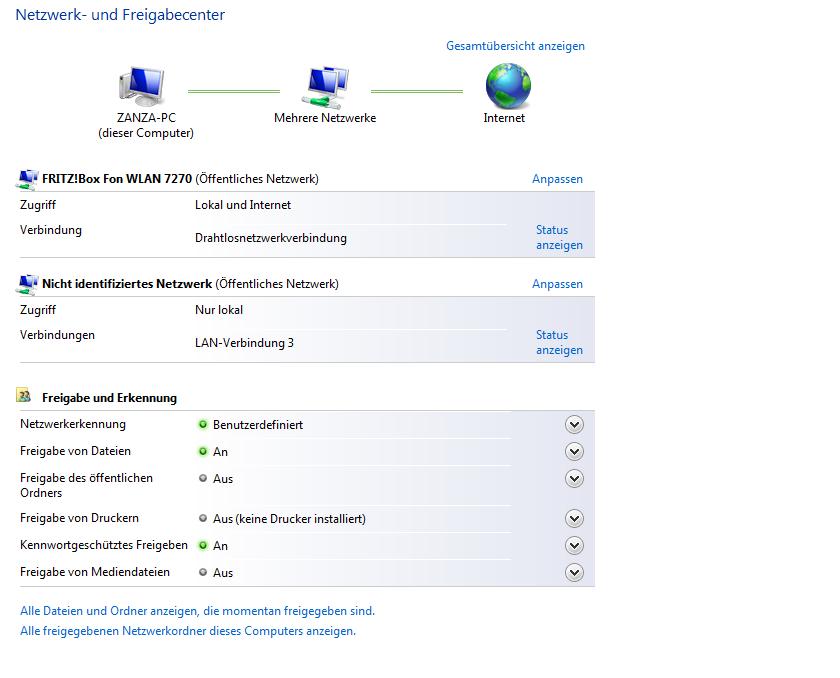Click the LAN-Verbindung 3 text
Image resolution: width=840 pixels, height=678 pixels.
[244, 343]
